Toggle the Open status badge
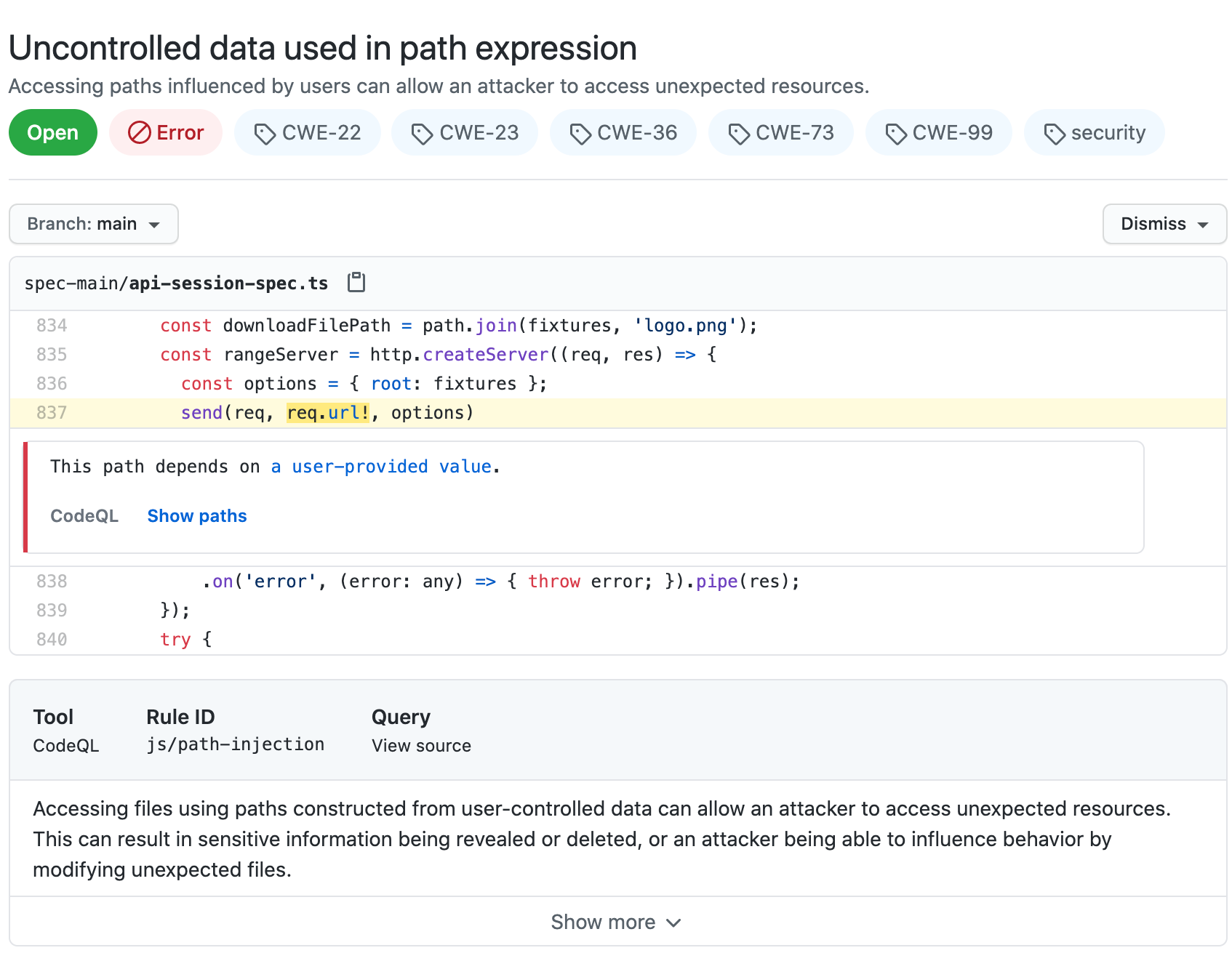This screenshot has height=977, width=1232. pos(52,132)
